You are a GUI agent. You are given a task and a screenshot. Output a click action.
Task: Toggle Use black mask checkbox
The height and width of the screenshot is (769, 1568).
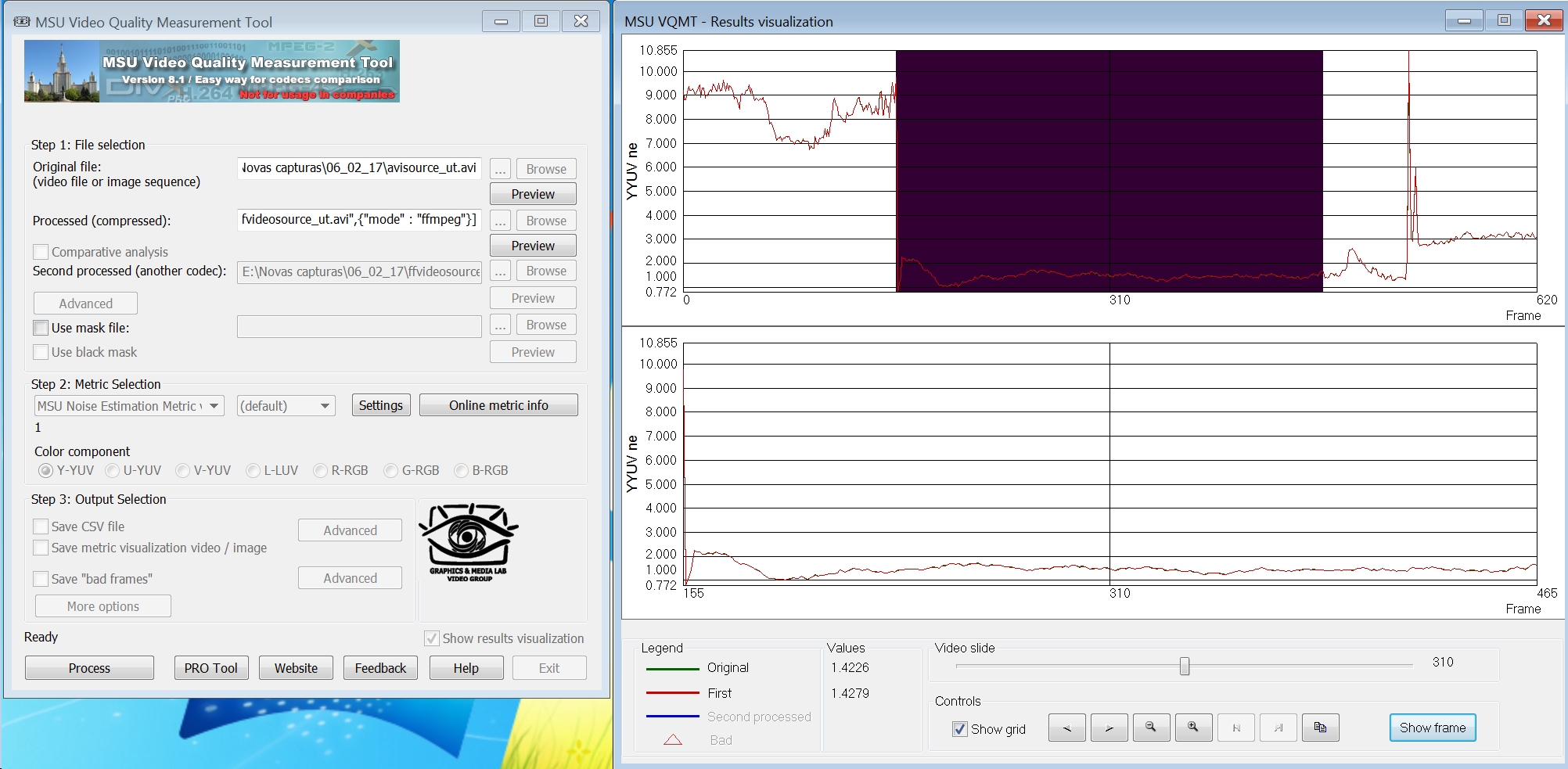pos(41,352)
